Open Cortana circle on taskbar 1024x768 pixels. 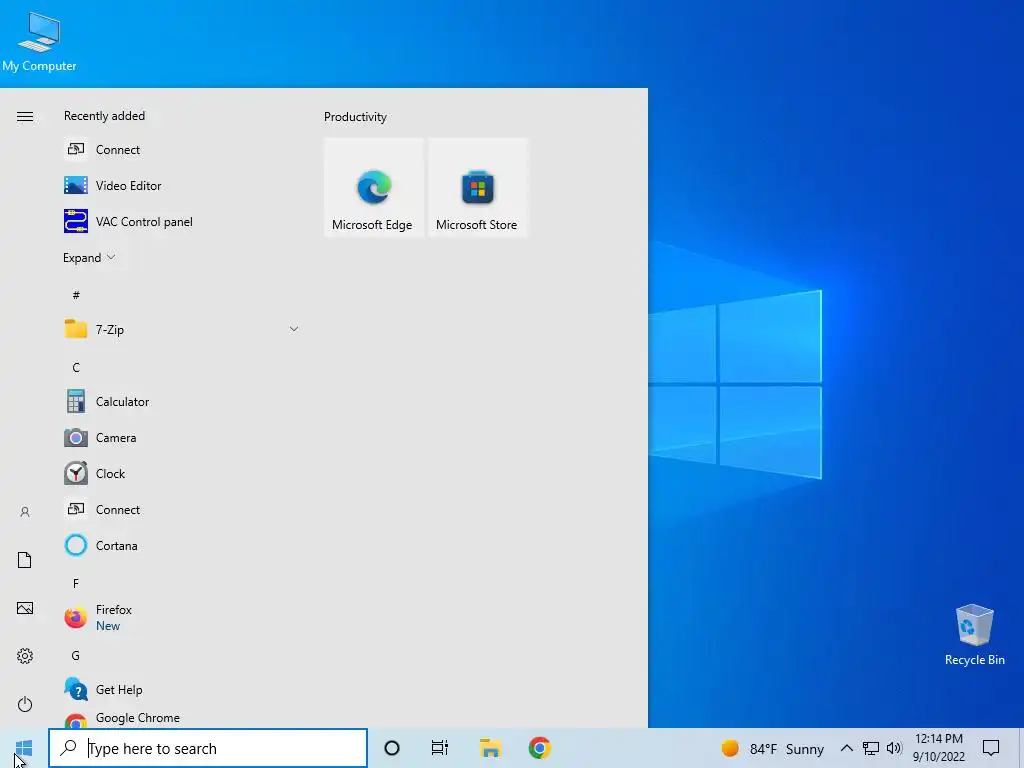[392, 748]
